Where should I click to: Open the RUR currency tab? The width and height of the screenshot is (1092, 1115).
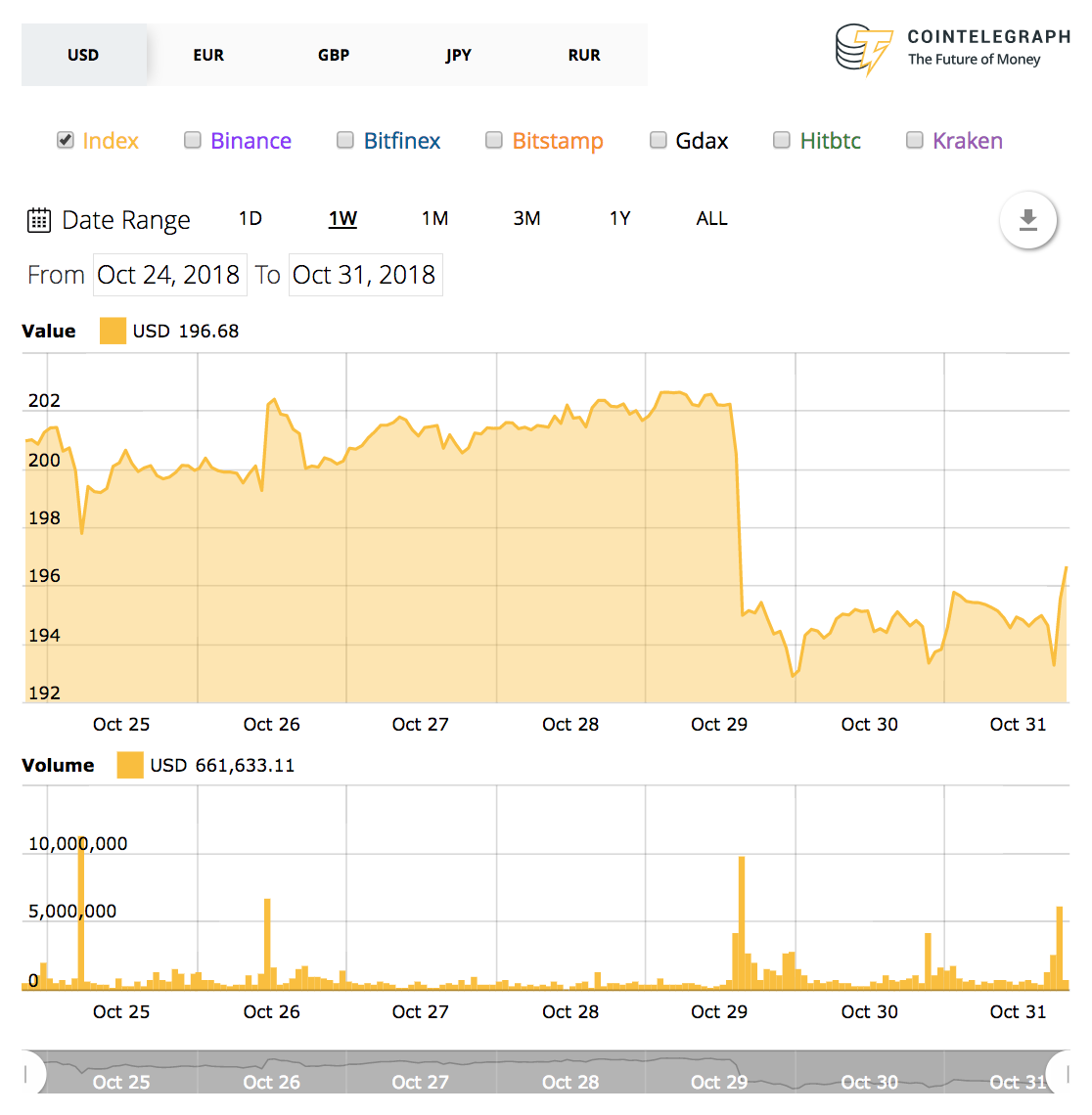point(584,55)
